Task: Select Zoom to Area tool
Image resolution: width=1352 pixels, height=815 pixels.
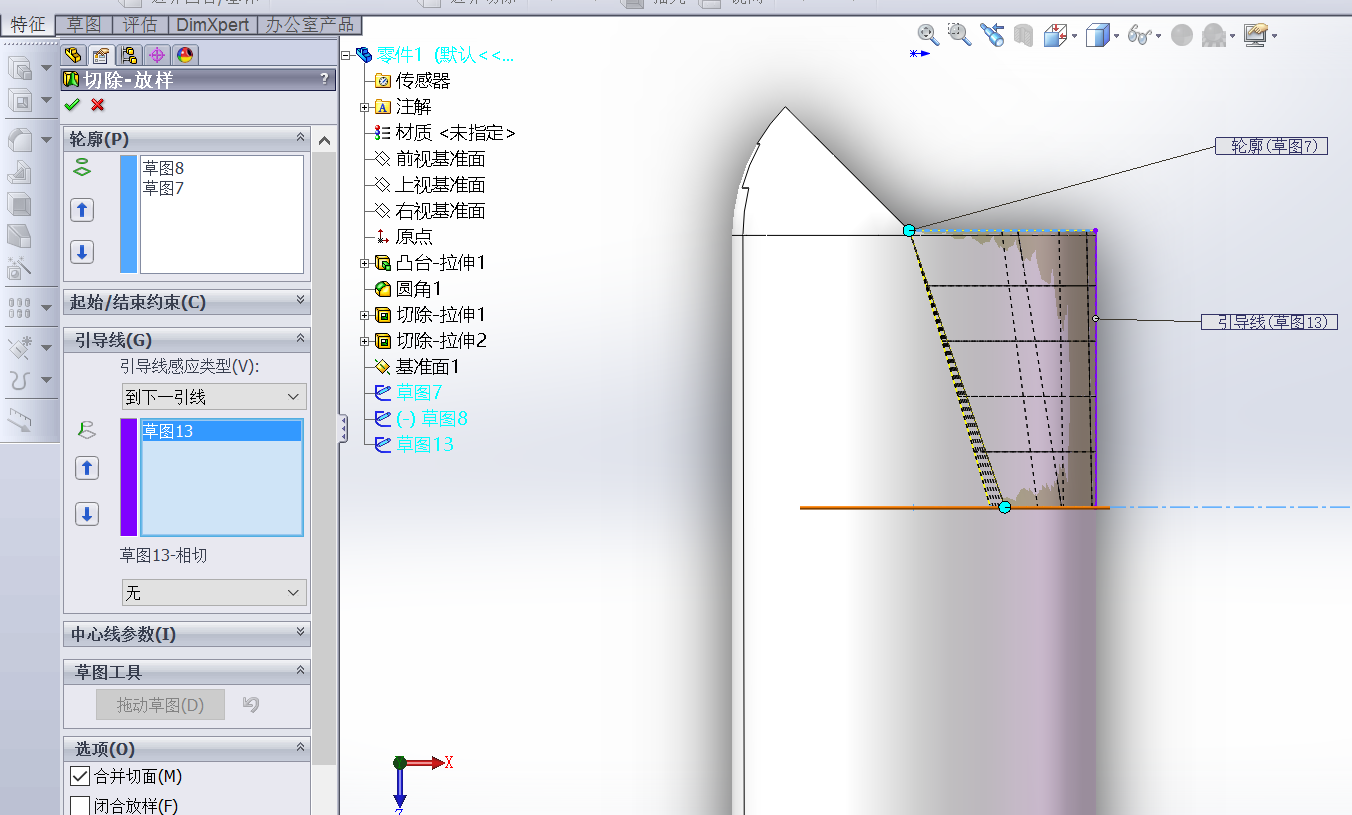Action: tap(959, 35)
